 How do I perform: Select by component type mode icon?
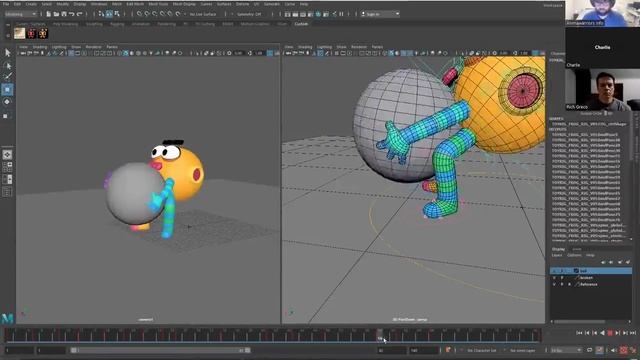[x=117, y=14]
